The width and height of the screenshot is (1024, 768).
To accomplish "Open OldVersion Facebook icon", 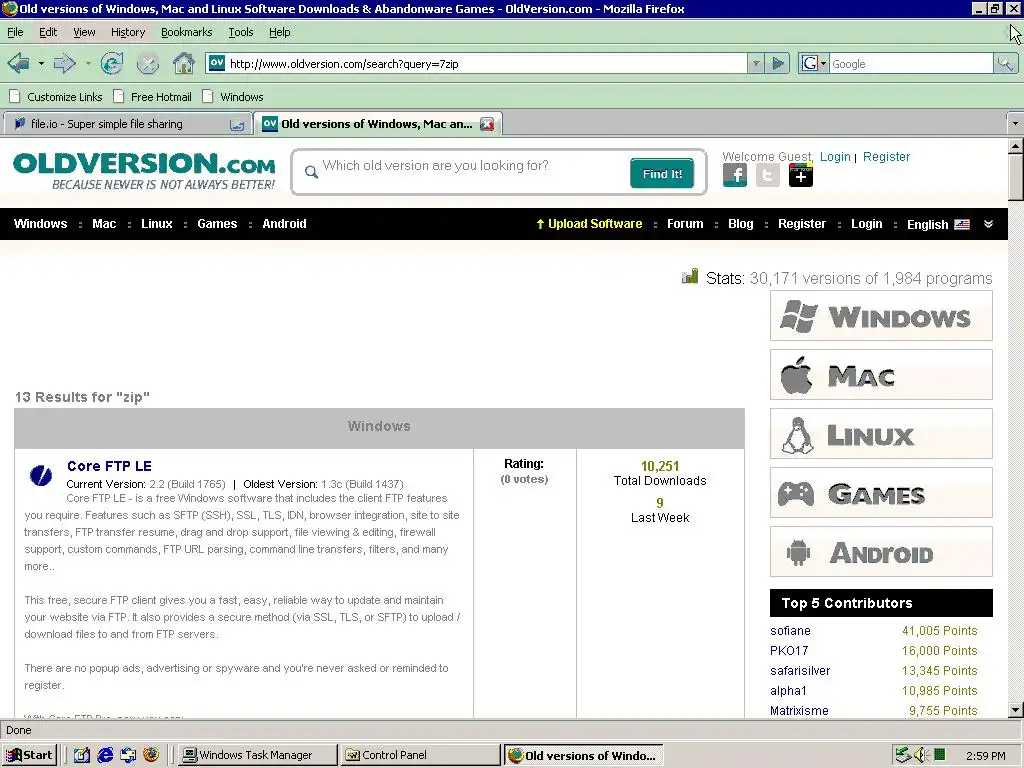I will coord(735,175).
